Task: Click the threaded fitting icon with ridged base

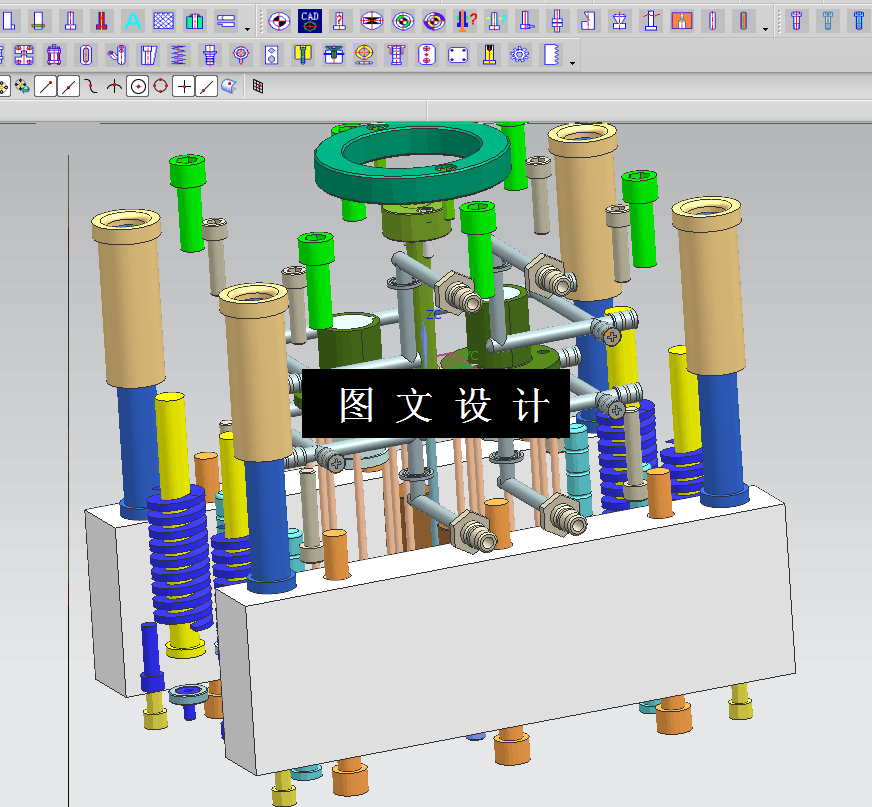Action: [210, 55]
